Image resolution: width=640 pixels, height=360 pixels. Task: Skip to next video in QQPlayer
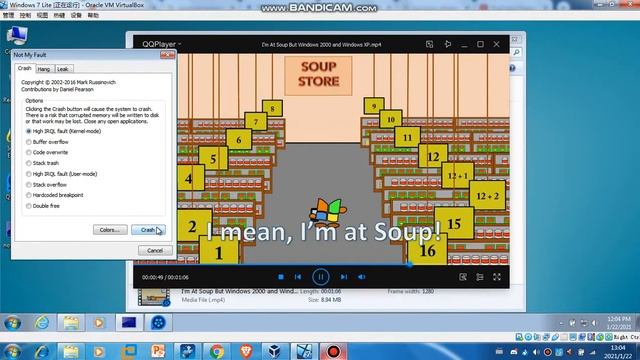point(344,277)
